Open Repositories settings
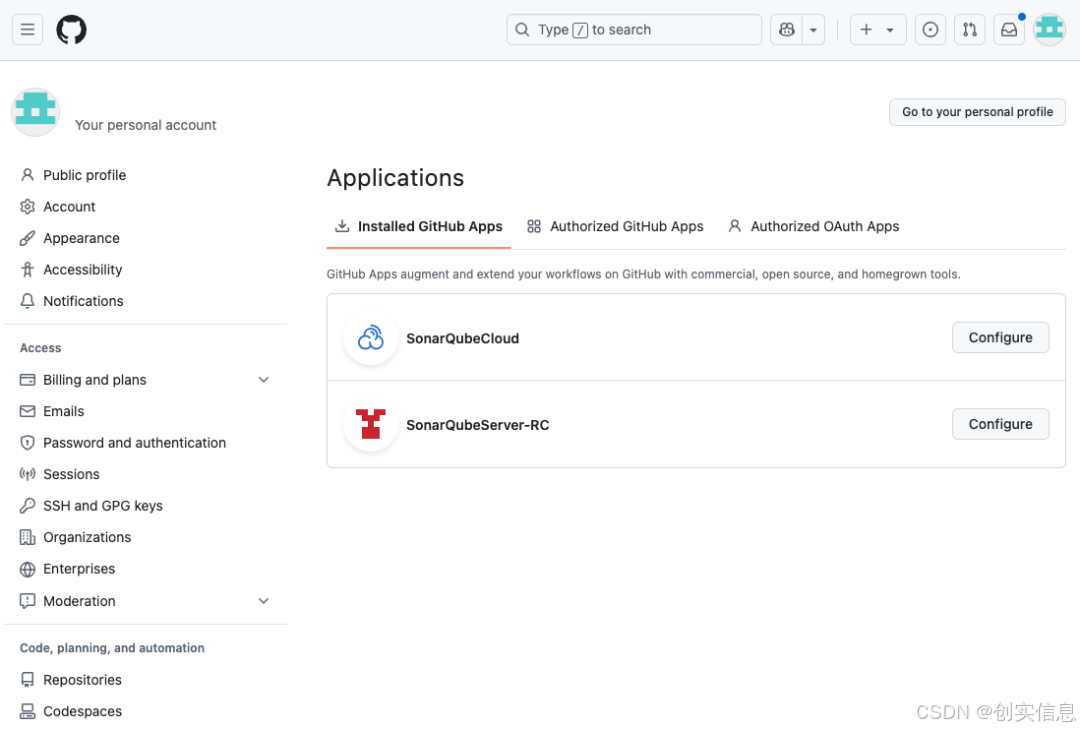The width and height of the screenshot is (1080, 729). (x=83, y=680)
